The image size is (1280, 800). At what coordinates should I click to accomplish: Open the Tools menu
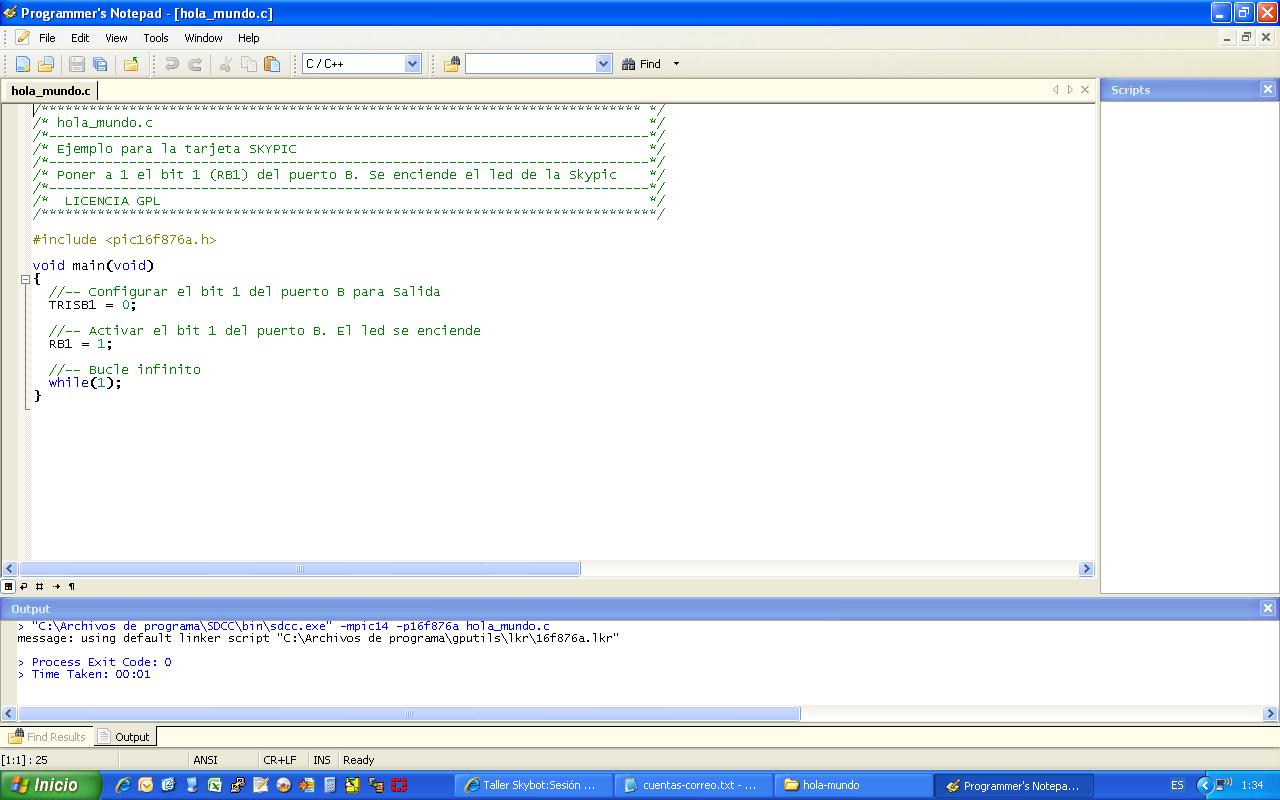point(155,38)
